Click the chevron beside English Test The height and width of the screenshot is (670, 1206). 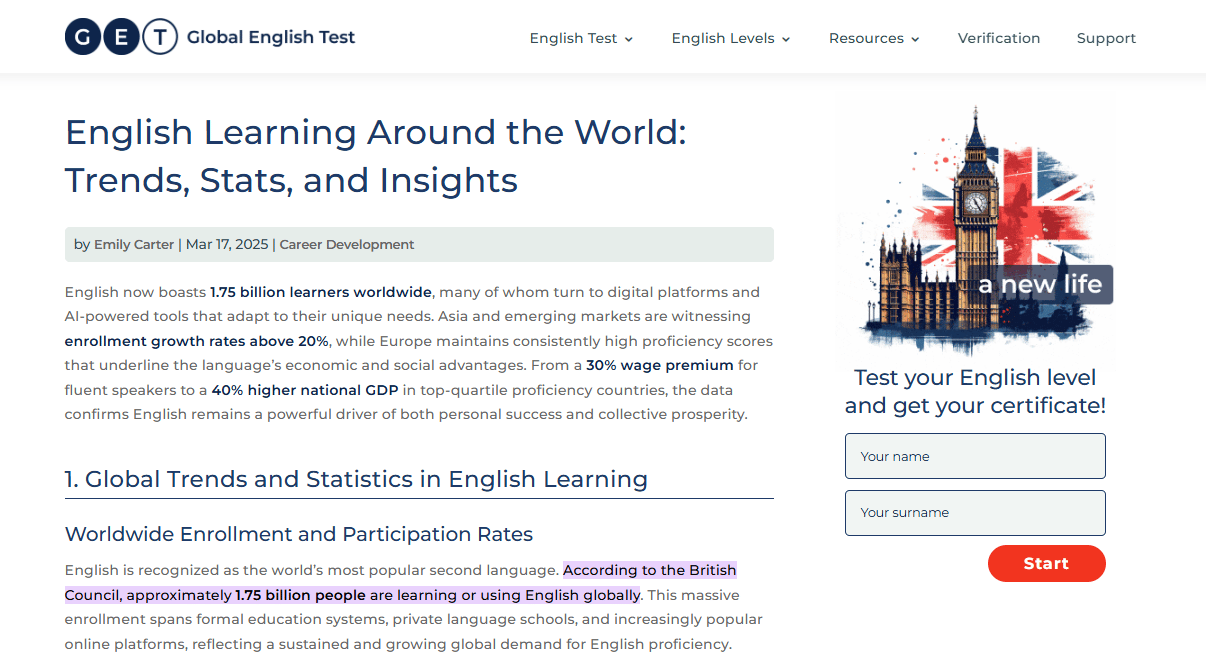click(628, 39)
